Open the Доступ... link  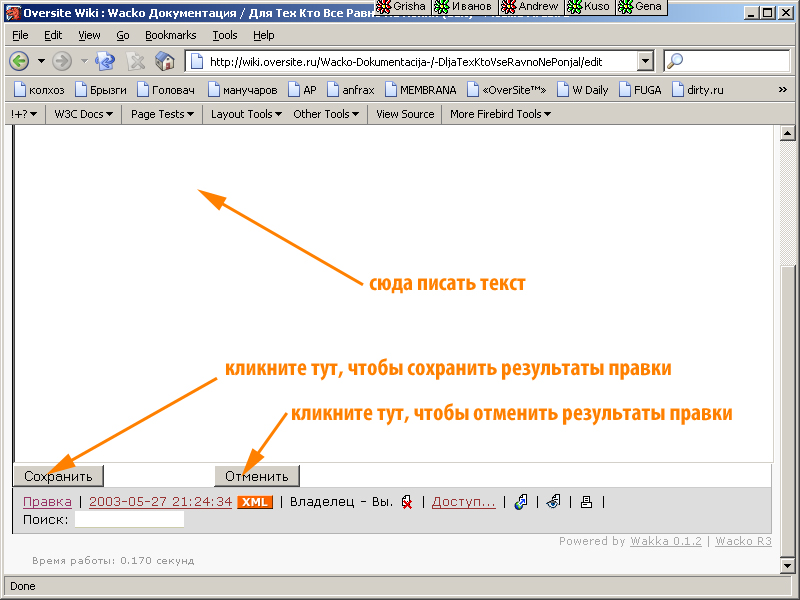463,502
